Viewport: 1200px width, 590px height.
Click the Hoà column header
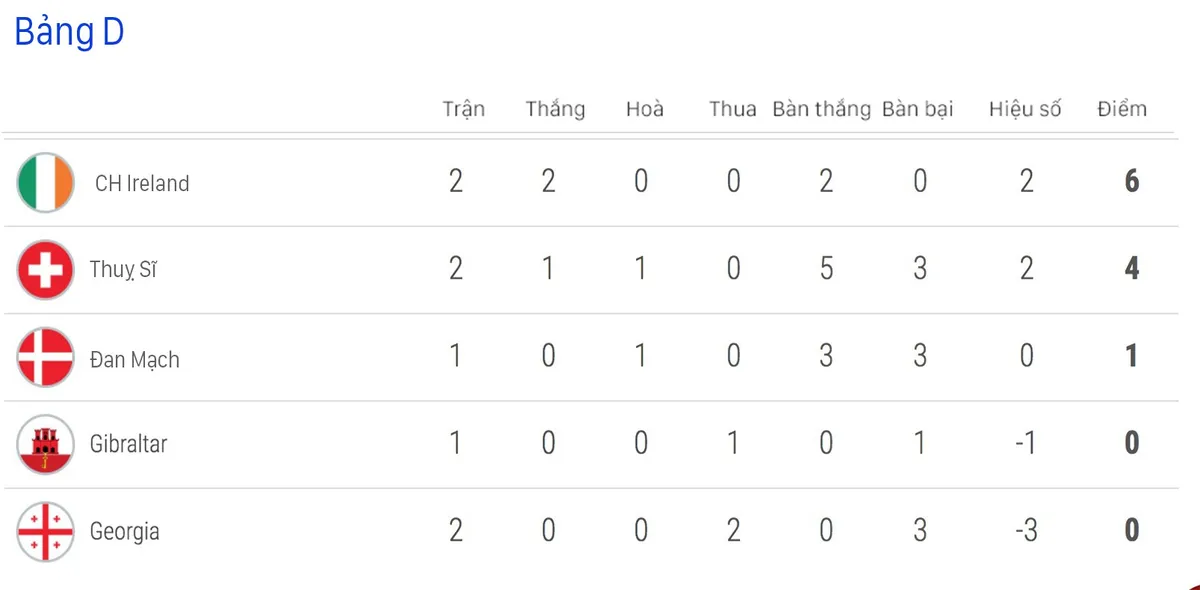click(645, 109)
